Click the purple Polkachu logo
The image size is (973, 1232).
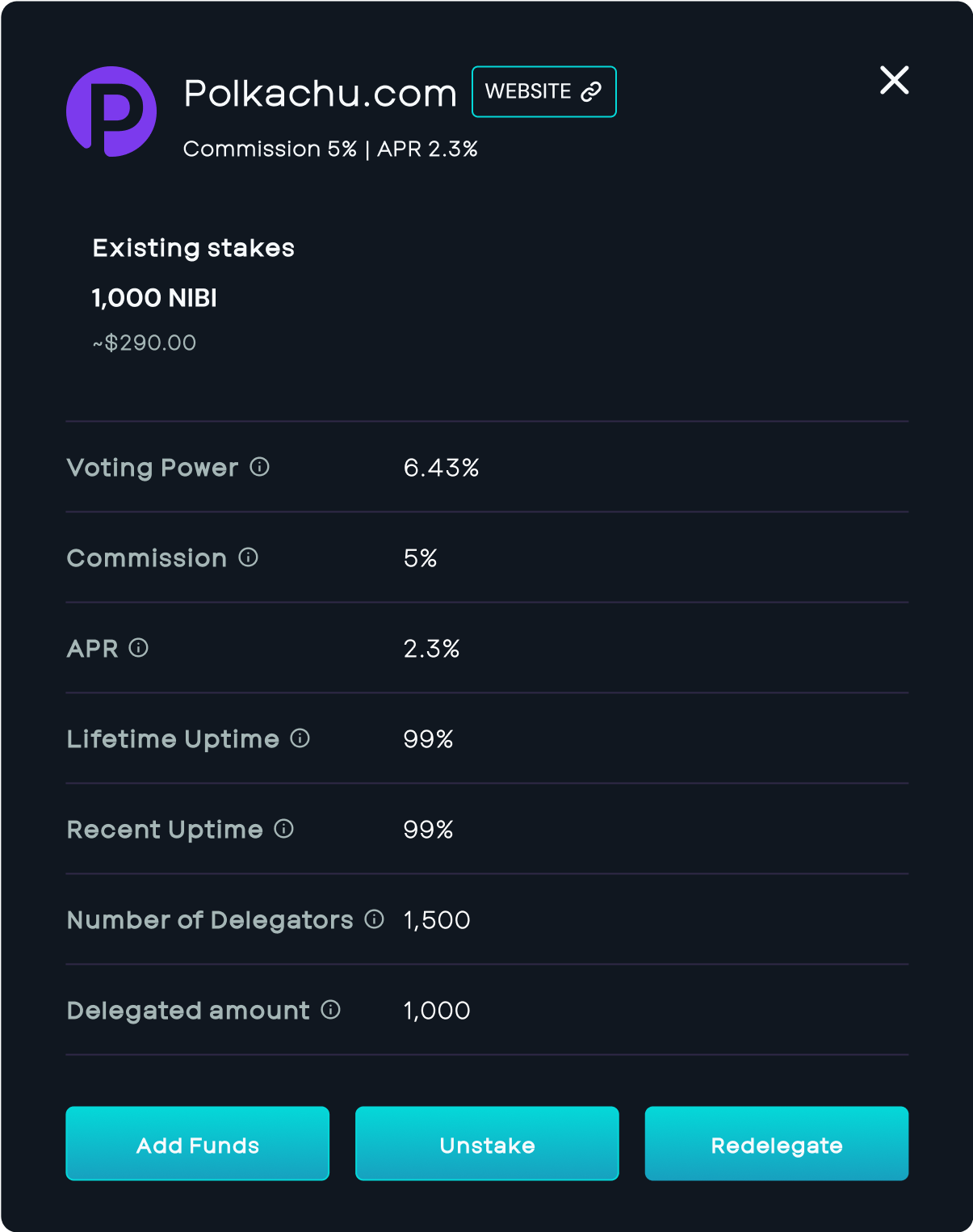coord(111,111)
